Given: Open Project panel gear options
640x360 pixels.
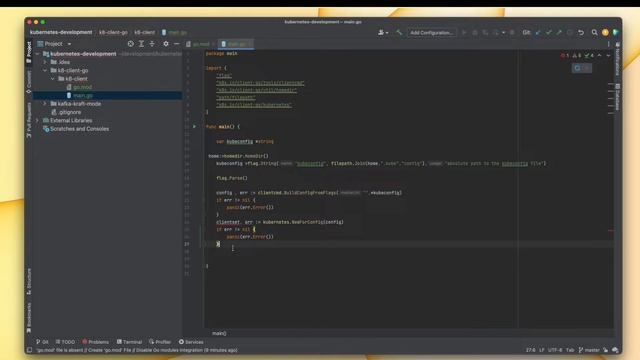Looking at the screenshot, I should coord(166,44).
